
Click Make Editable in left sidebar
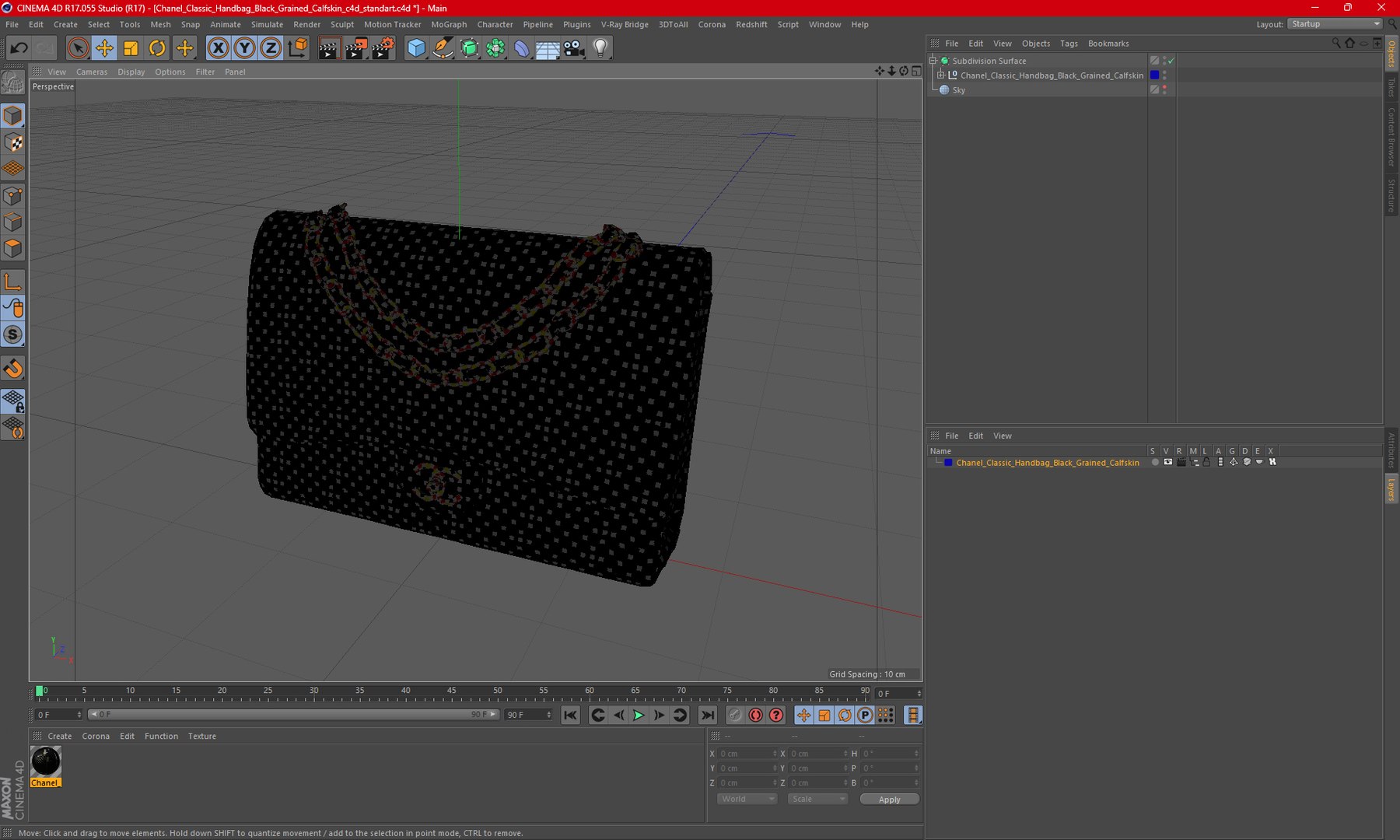[x=13, y=82]
